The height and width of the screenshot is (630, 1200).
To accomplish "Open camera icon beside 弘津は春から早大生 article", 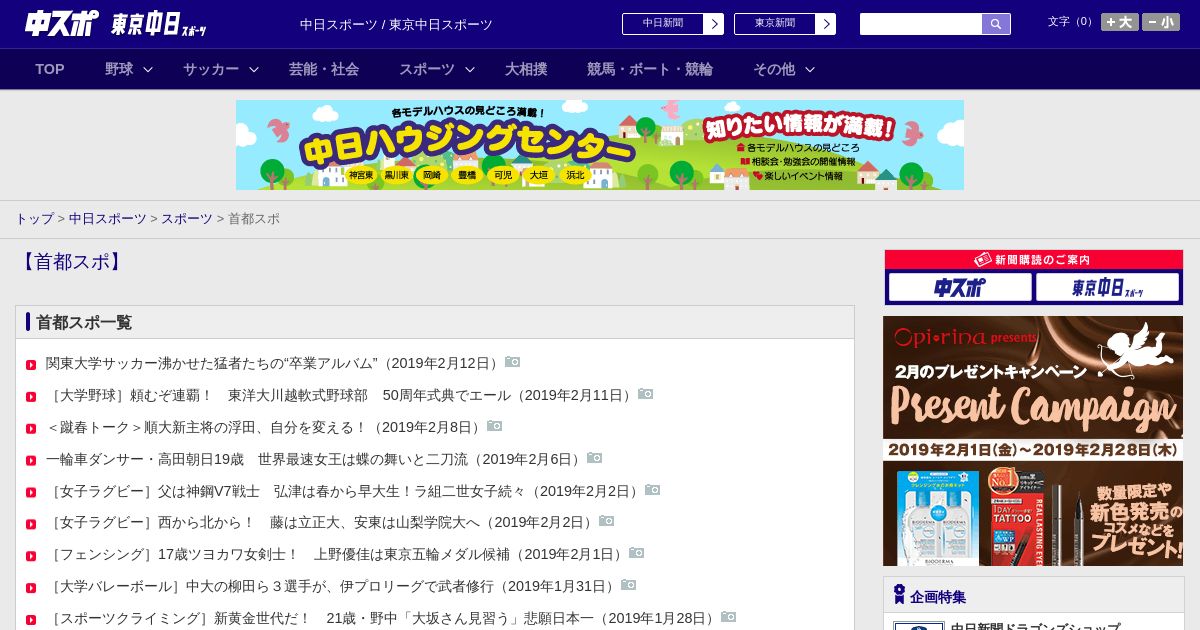I will pyautogui.click(x=652, y=490).
